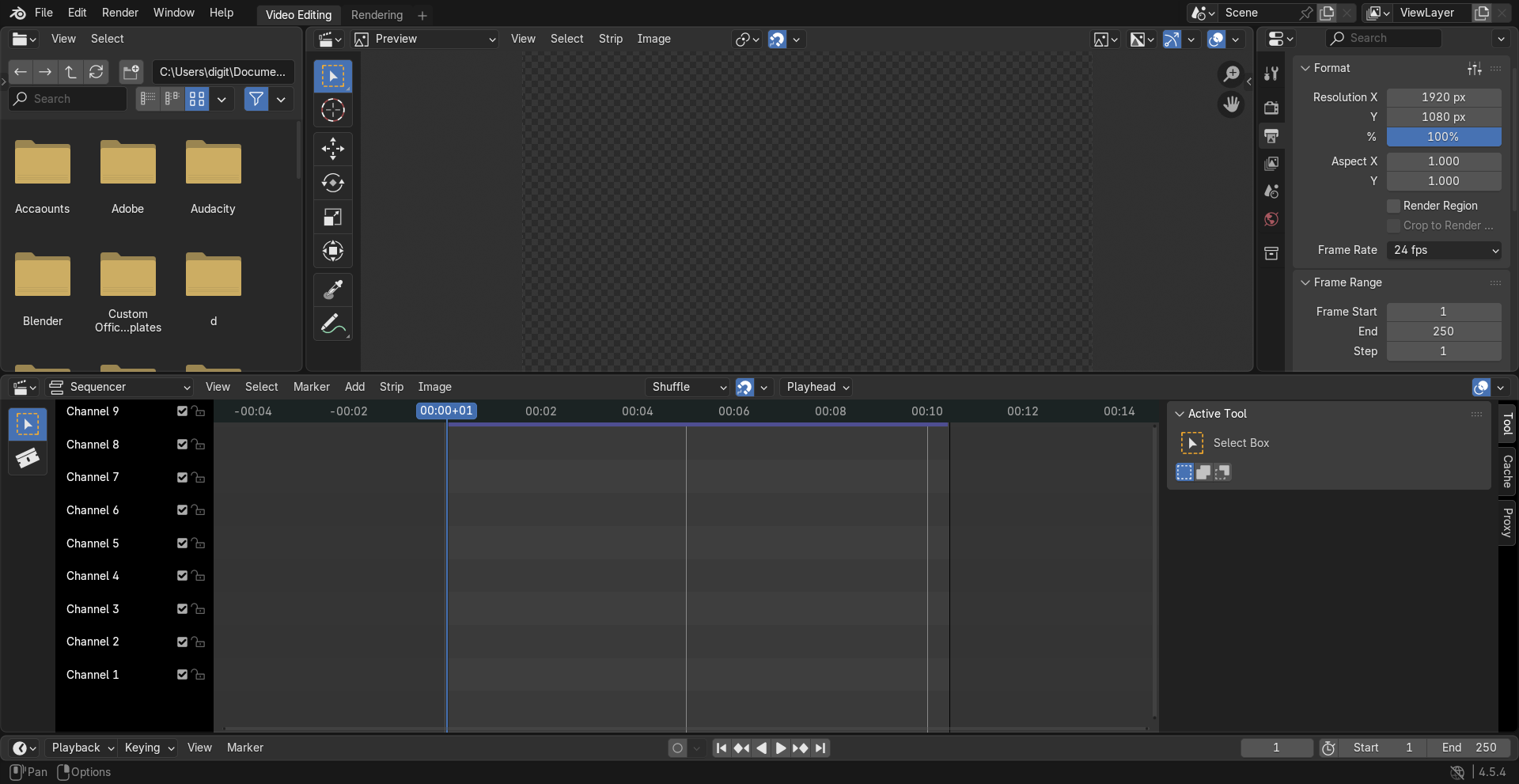Refresh the file browser list
This screenshot has width=1519, height=784.
[x=96, y=72]
